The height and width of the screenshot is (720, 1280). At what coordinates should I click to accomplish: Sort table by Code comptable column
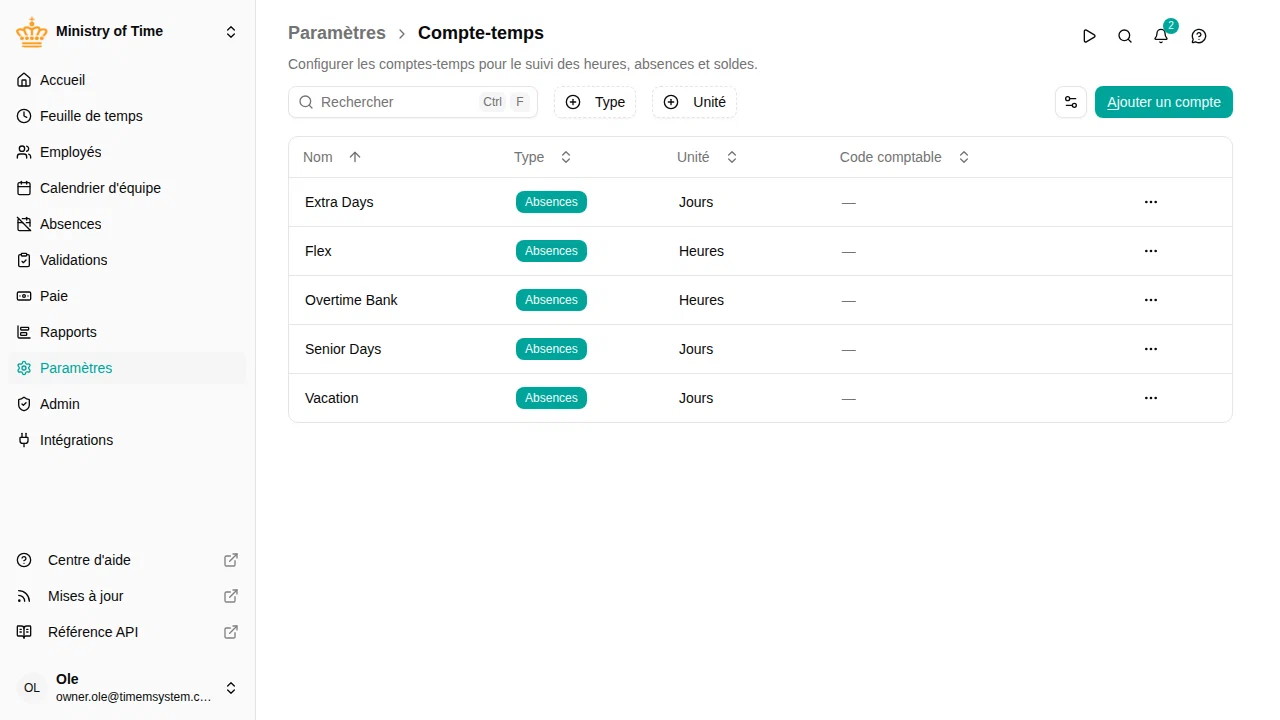click(x=905, y=157)
